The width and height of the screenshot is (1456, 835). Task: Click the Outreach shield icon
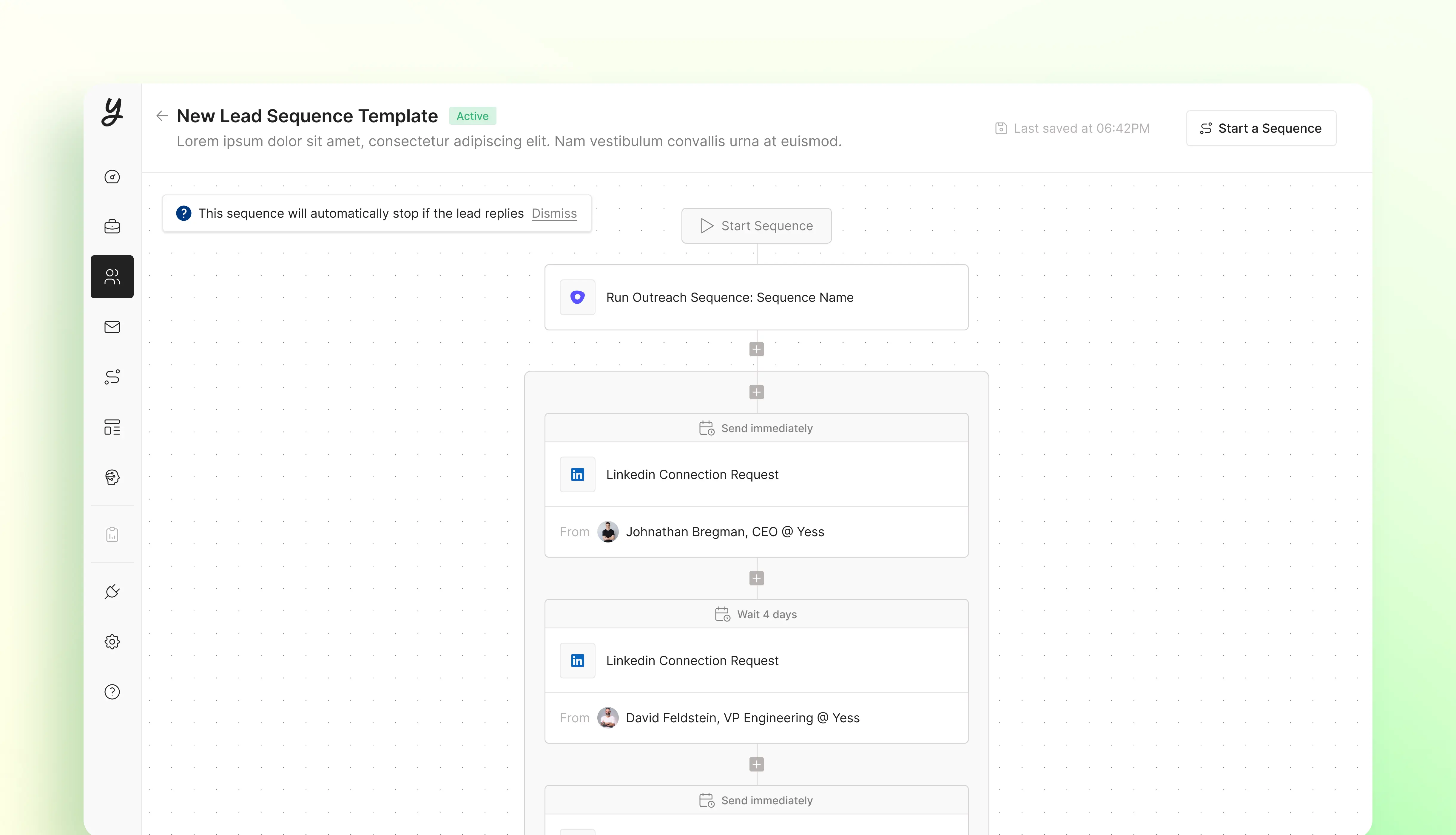coord(578,297)
